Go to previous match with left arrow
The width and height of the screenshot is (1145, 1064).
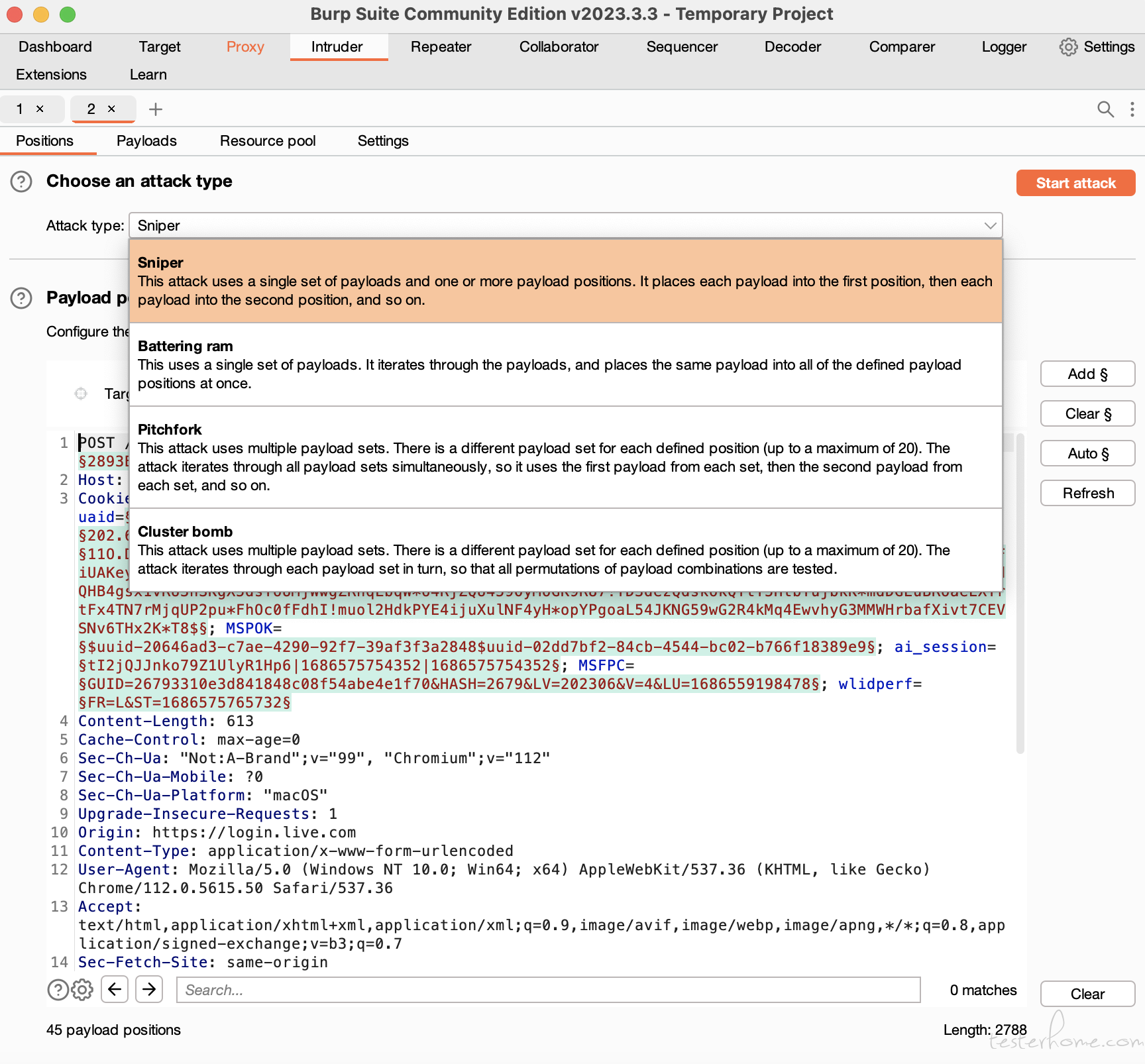pyautogui.click(x=115, y=990)
